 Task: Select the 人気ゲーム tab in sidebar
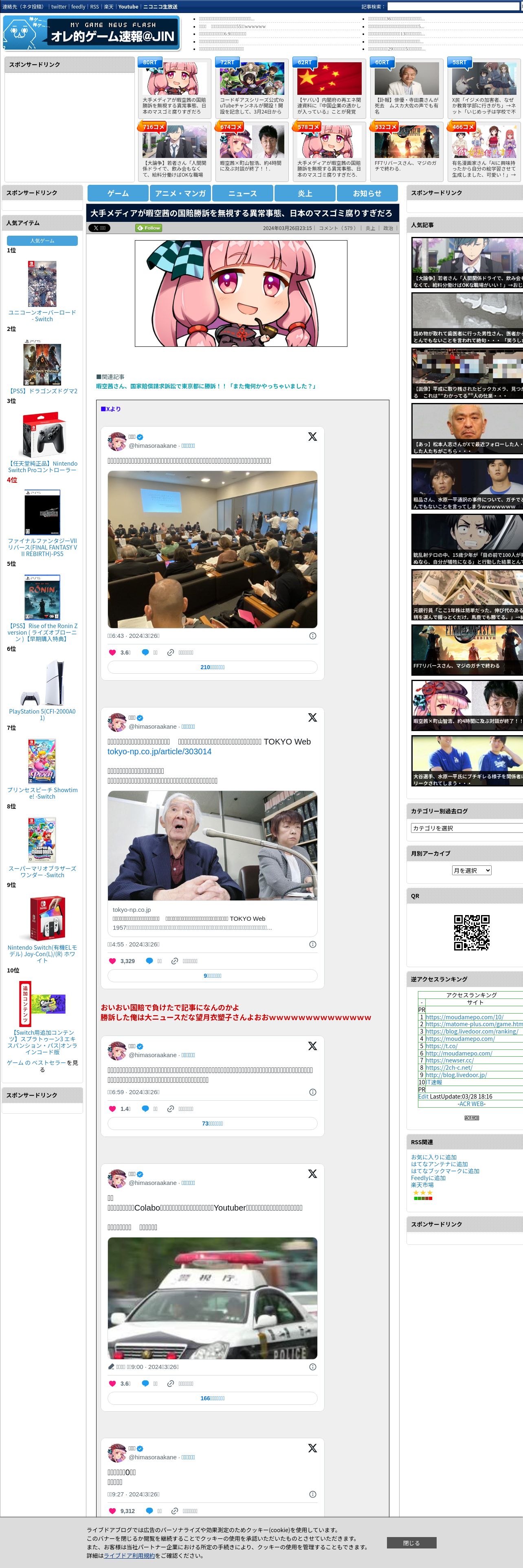42,241
